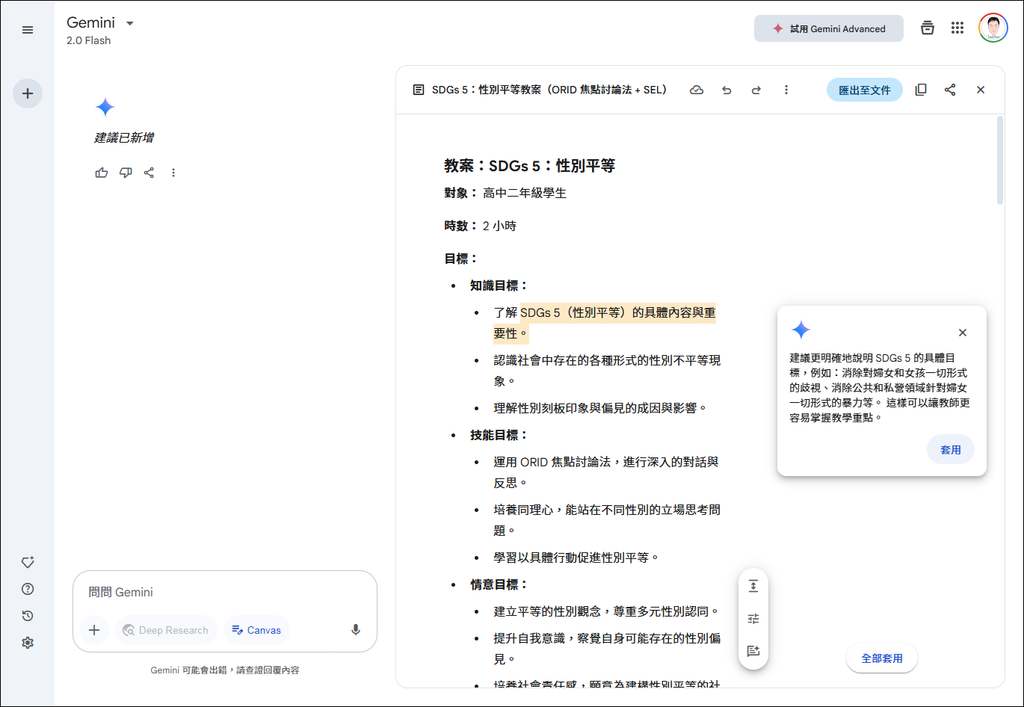Click the line 學習以具體行動促進性別平等
Screen dimensions: 1024x707
576,558
